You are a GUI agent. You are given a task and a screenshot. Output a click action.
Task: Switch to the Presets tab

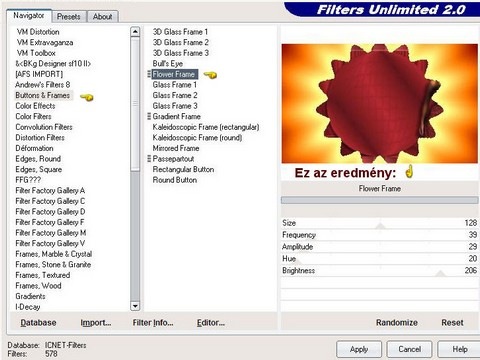click(x=69, y=17)
